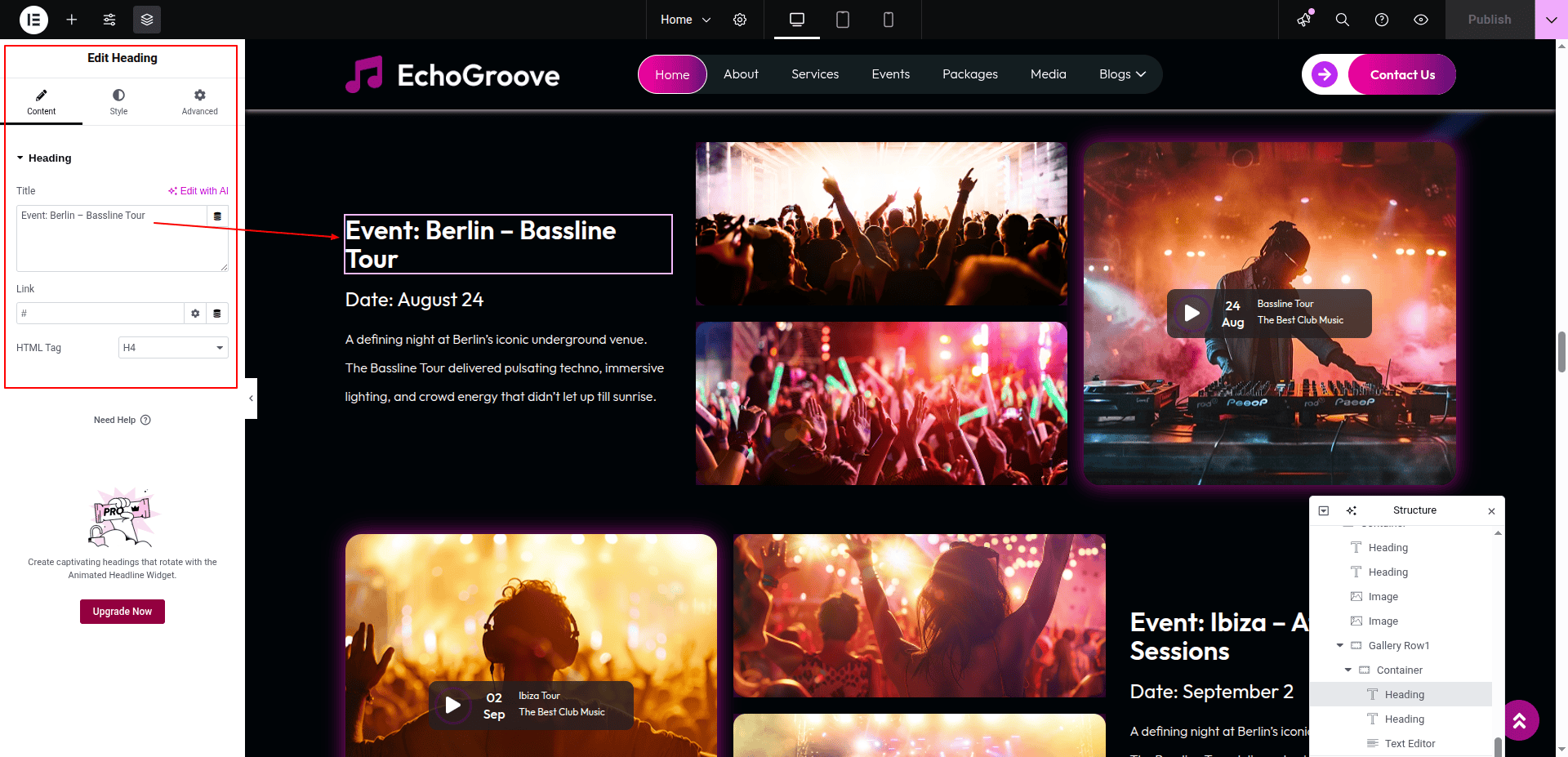Expand publish options arrow next to Publish
Image resolution: width=1568 pixels, height=757 pixels.
coord(1551,20)
